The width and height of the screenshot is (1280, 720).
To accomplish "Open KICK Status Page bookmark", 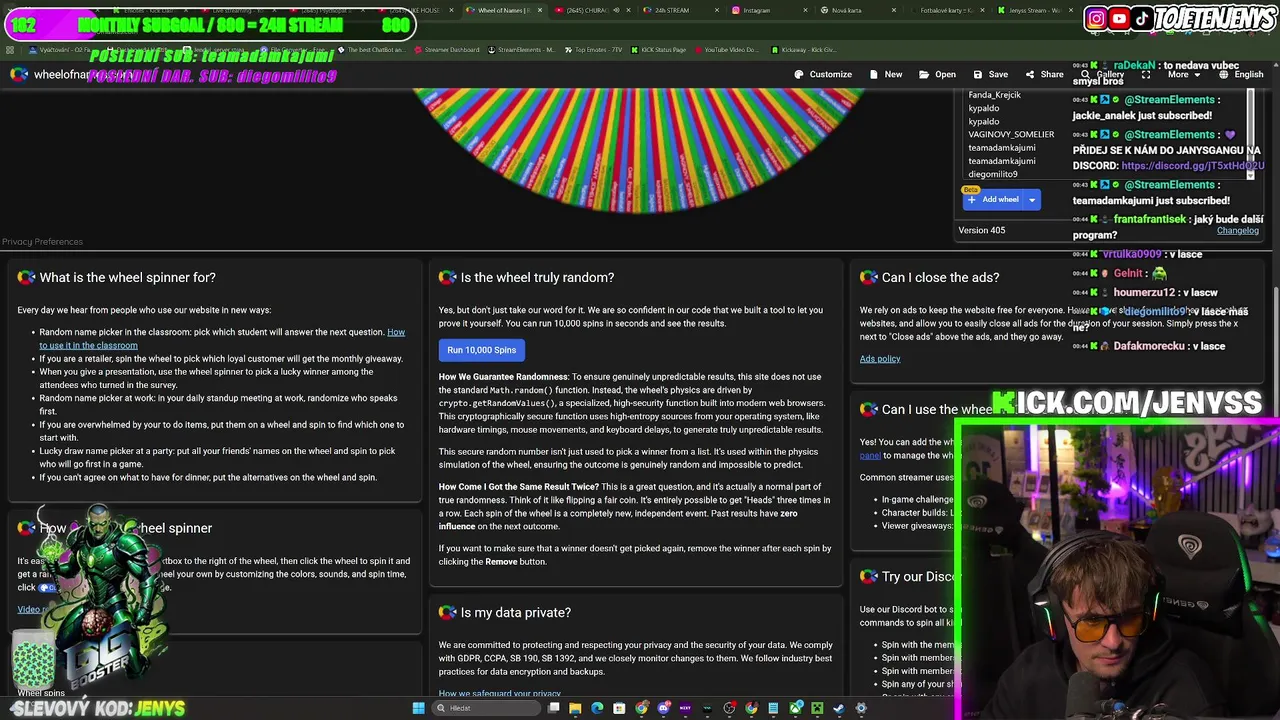I will [658, 49].
